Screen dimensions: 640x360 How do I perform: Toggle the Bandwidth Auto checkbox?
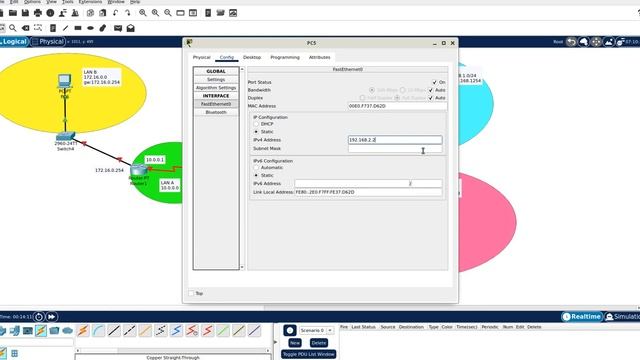[x=431, y=90]
